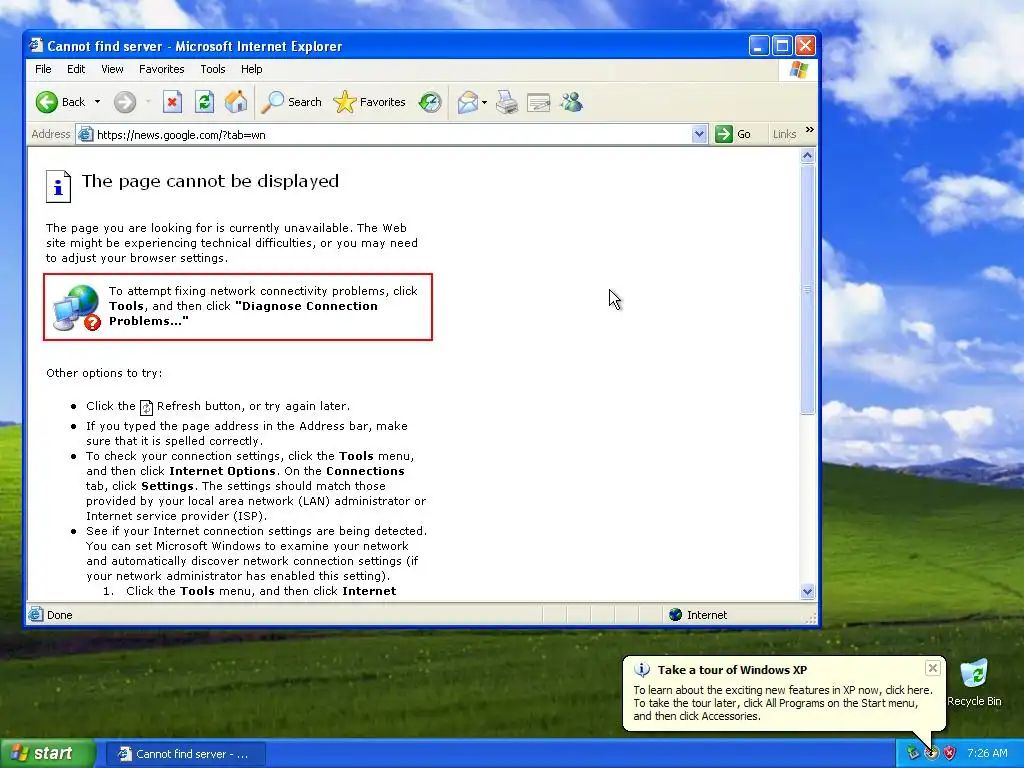
Task: Open the Edit menu
Action: point(76,69)
